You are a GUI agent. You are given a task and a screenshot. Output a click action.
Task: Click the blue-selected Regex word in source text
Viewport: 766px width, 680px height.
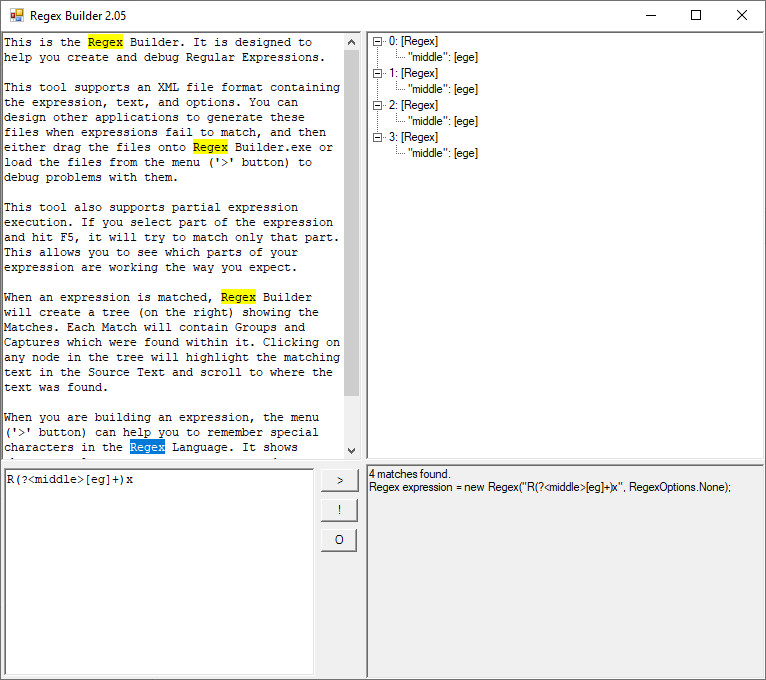[148, 447]
